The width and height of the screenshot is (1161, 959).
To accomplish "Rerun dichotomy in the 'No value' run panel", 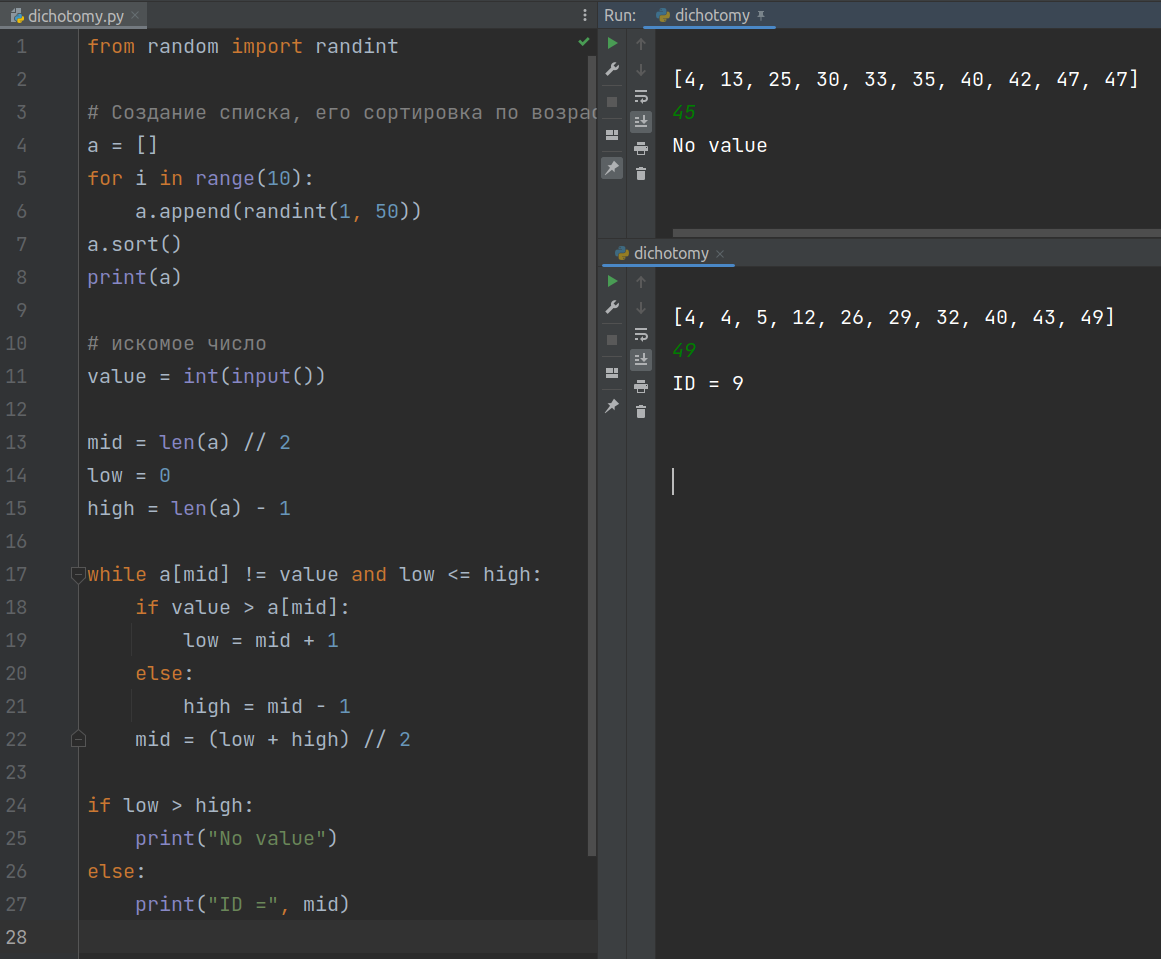I will 612,44.
